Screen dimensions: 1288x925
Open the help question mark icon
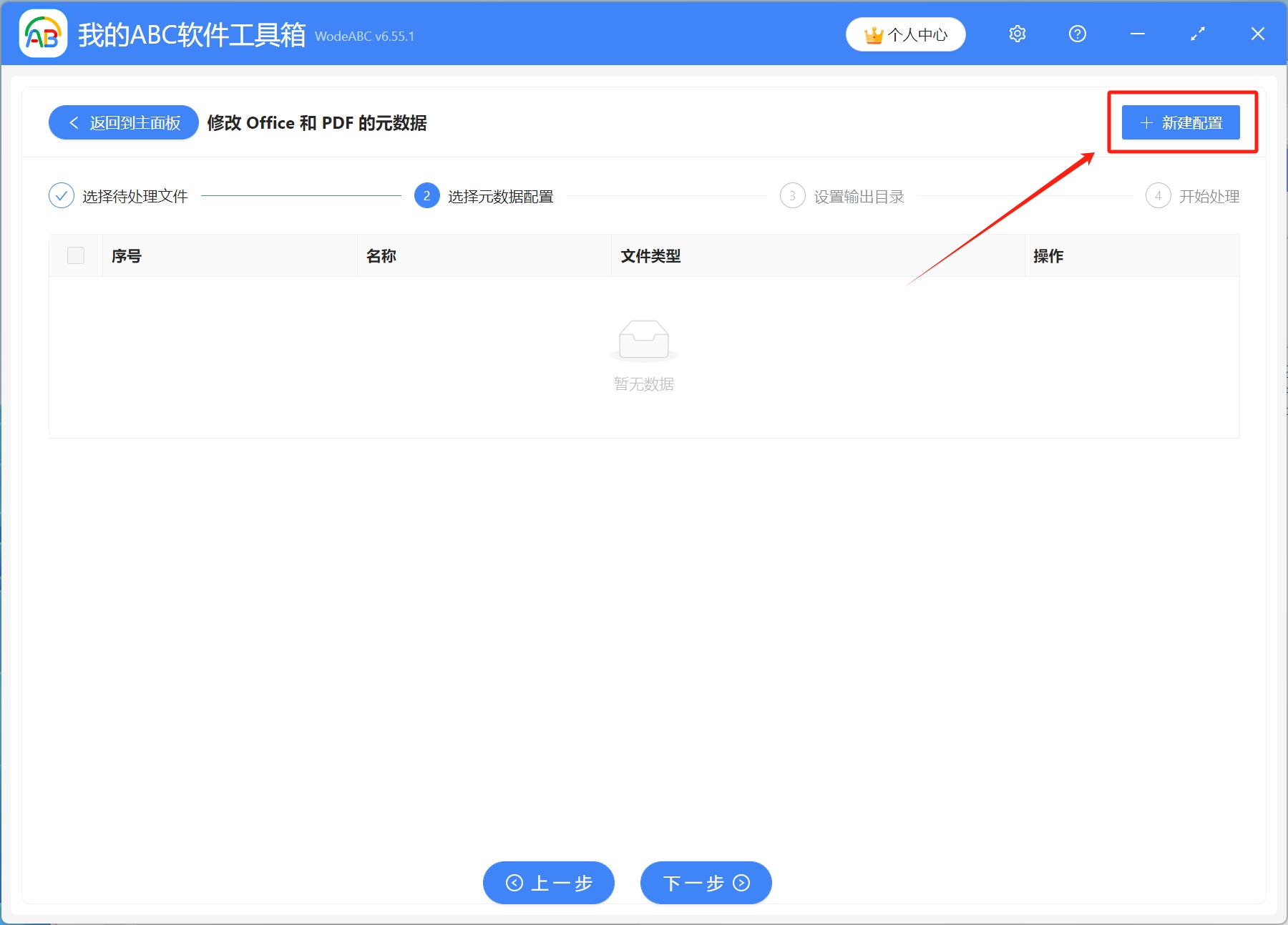(x=1078, y=34)
